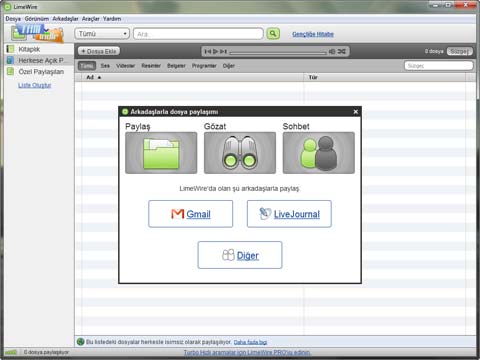Sort files by the Ad column

(193, 77)
